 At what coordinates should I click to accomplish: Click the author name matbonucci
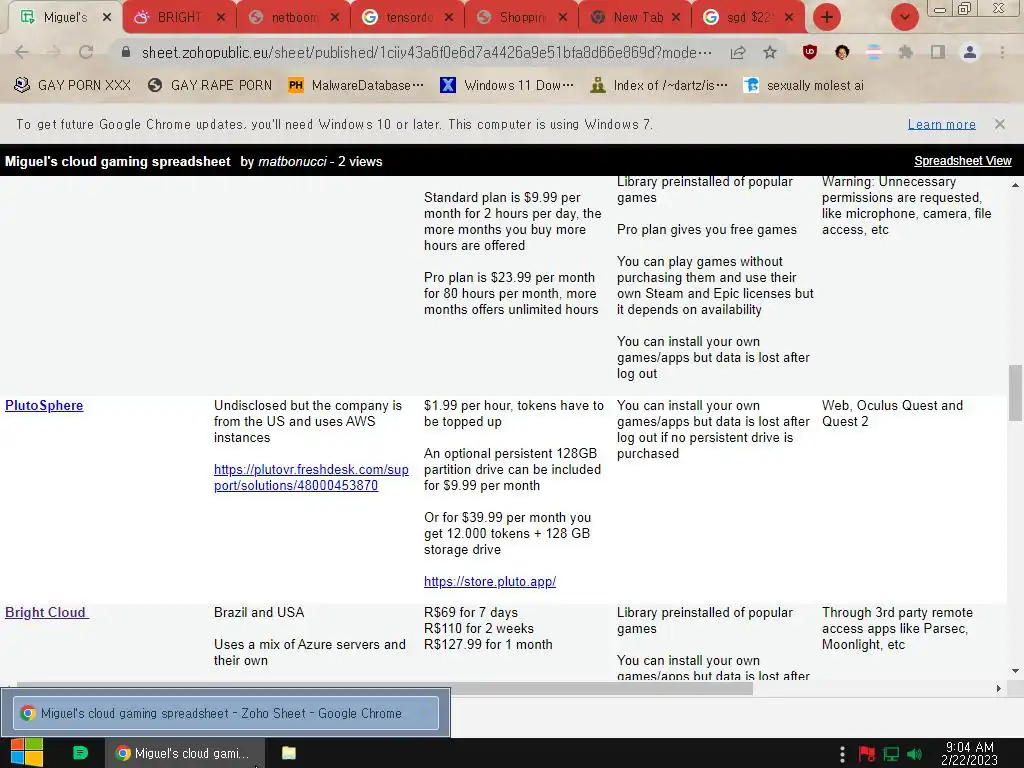tap(292, 161)
